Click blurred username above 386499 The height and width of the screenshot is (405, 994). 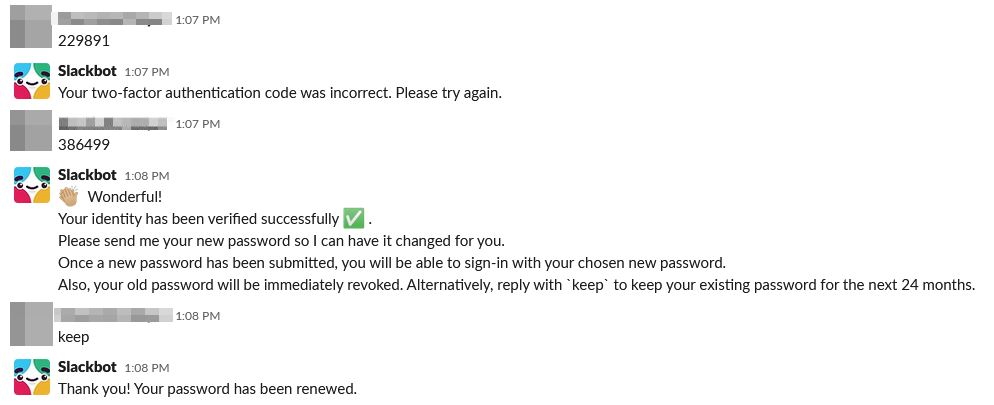(x=112, y=124)
